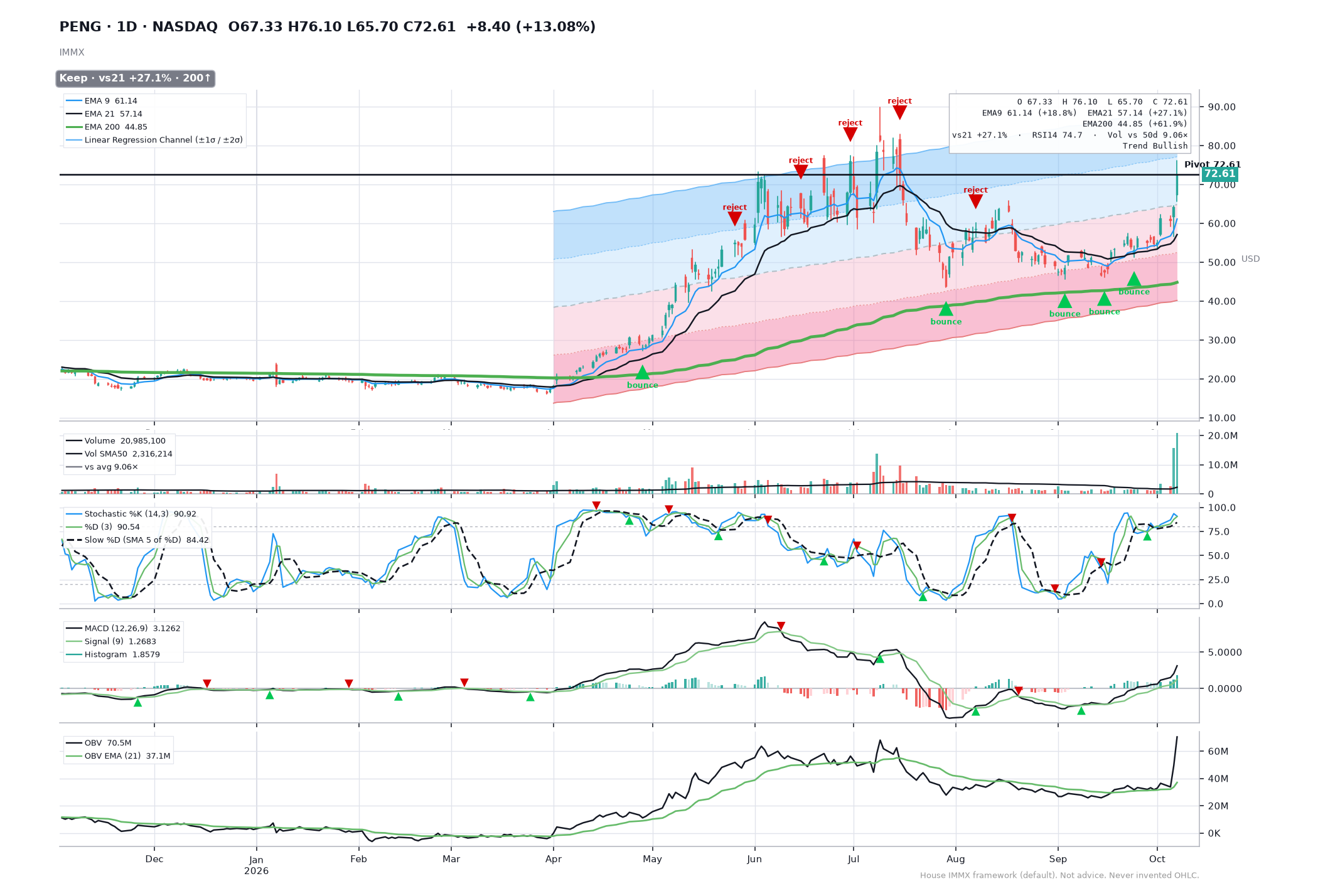Click the PENG · 1D · NASDAQ title
Viewport: 1318px width, 896px height.
[x=139, y=27]
